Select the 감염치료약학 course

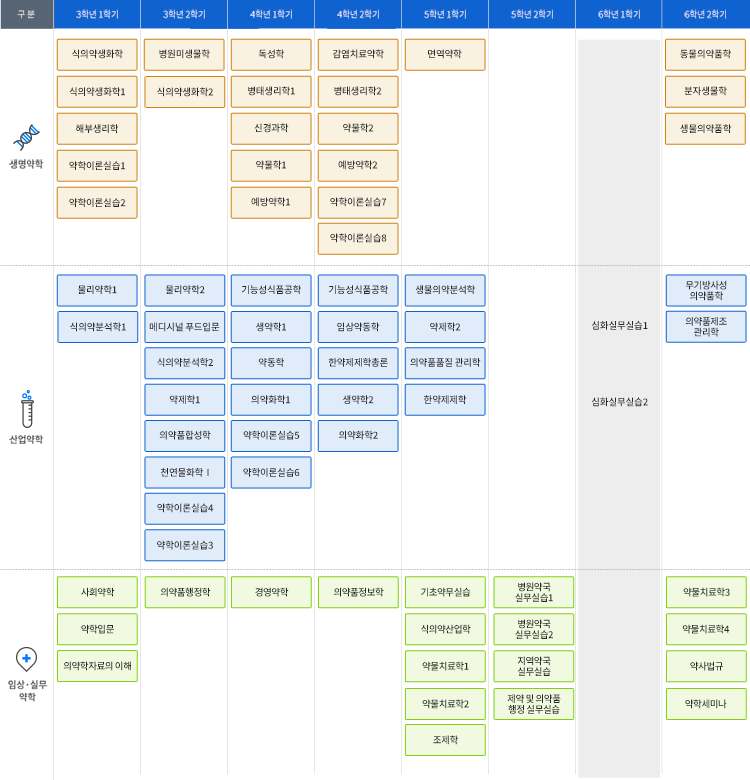coord(358,55)
